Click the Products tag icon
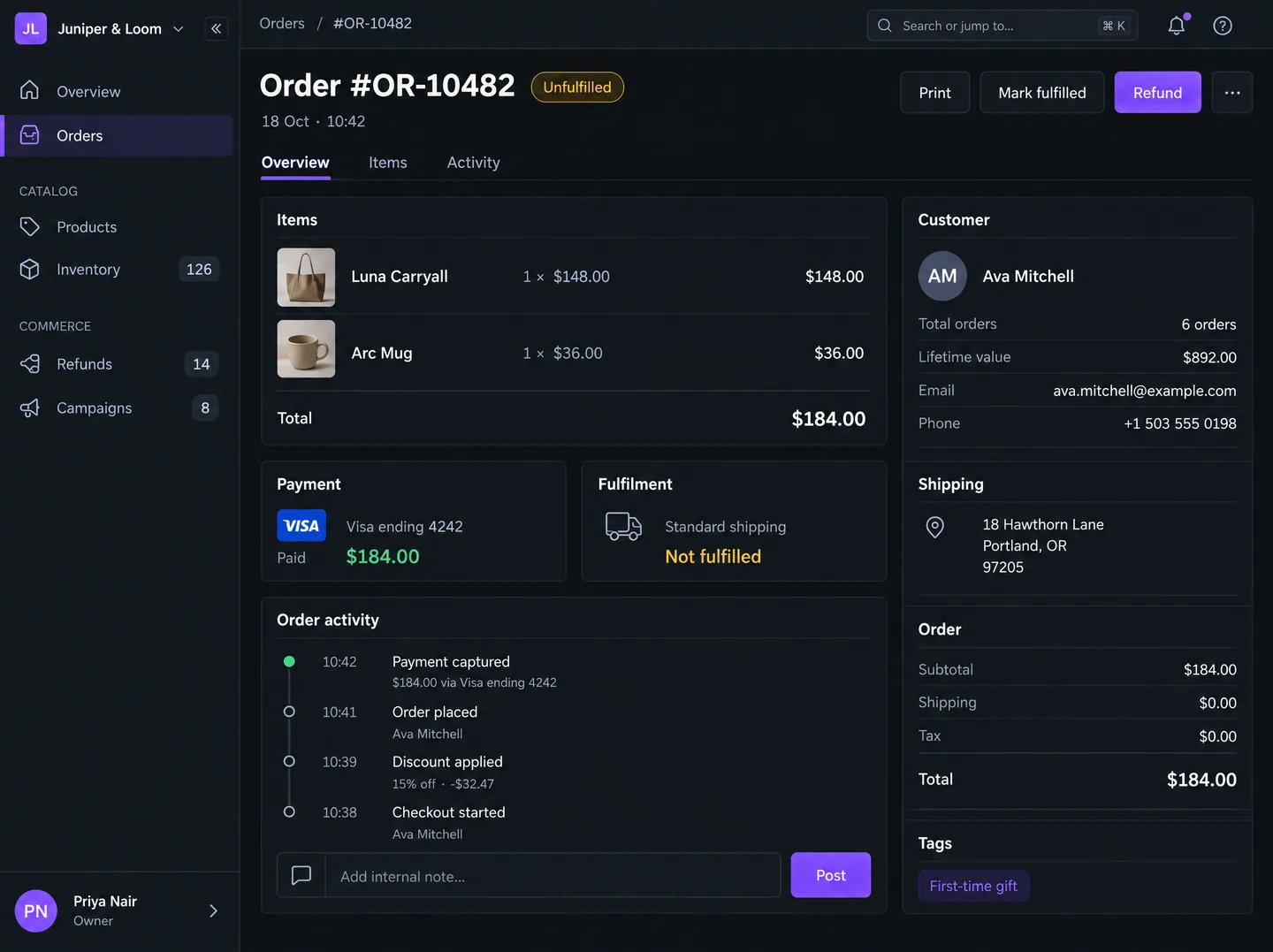 [x=30, y=226]
